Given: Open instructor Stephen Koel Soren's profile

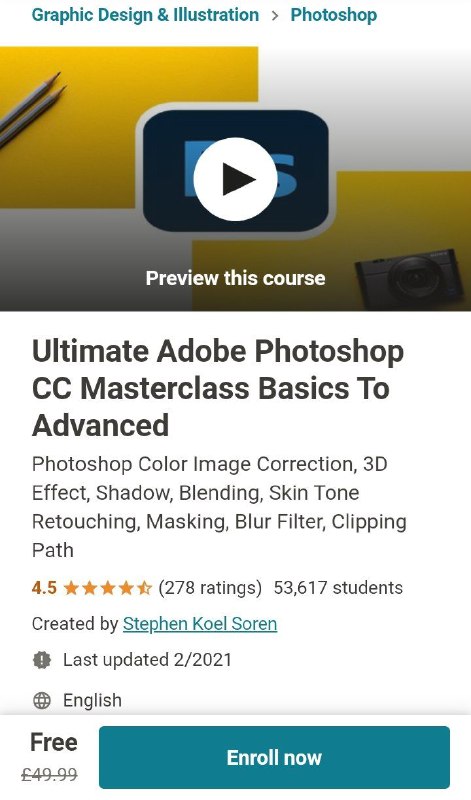Looking at the screenshot, I should [x=200, y=623].
